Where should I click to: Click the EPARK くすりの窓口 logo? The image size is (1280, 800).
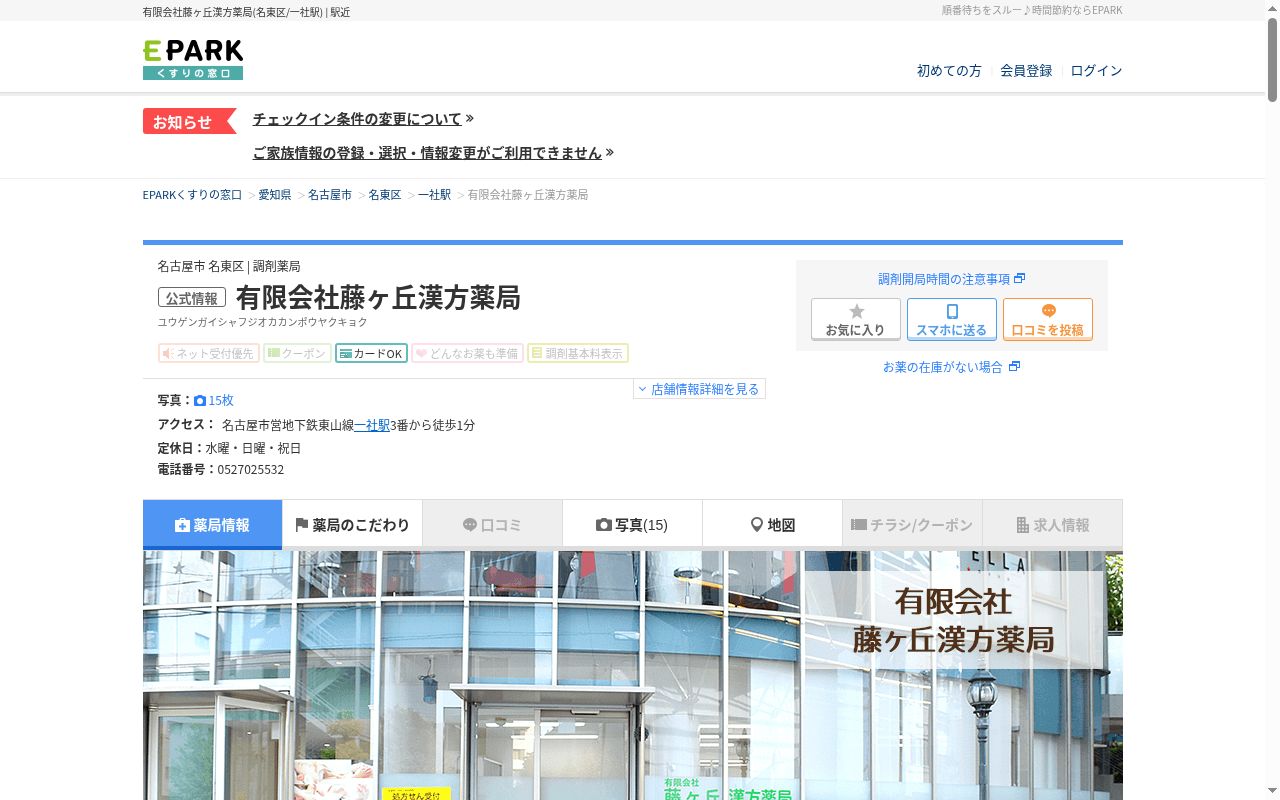pos(193,60)
